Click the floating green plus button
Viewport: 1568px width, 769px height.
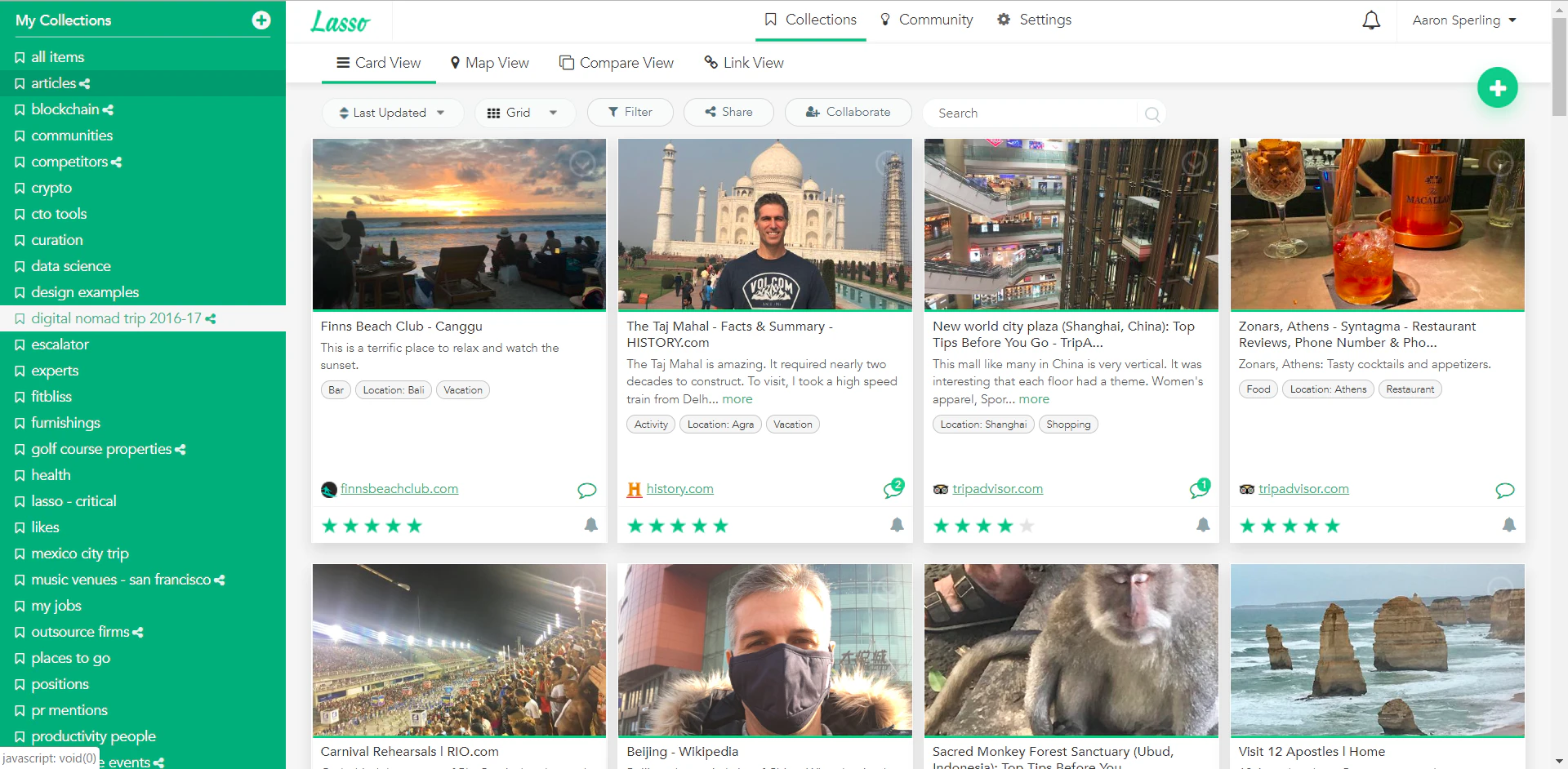pyautogui.click(x=1498, y=87)
